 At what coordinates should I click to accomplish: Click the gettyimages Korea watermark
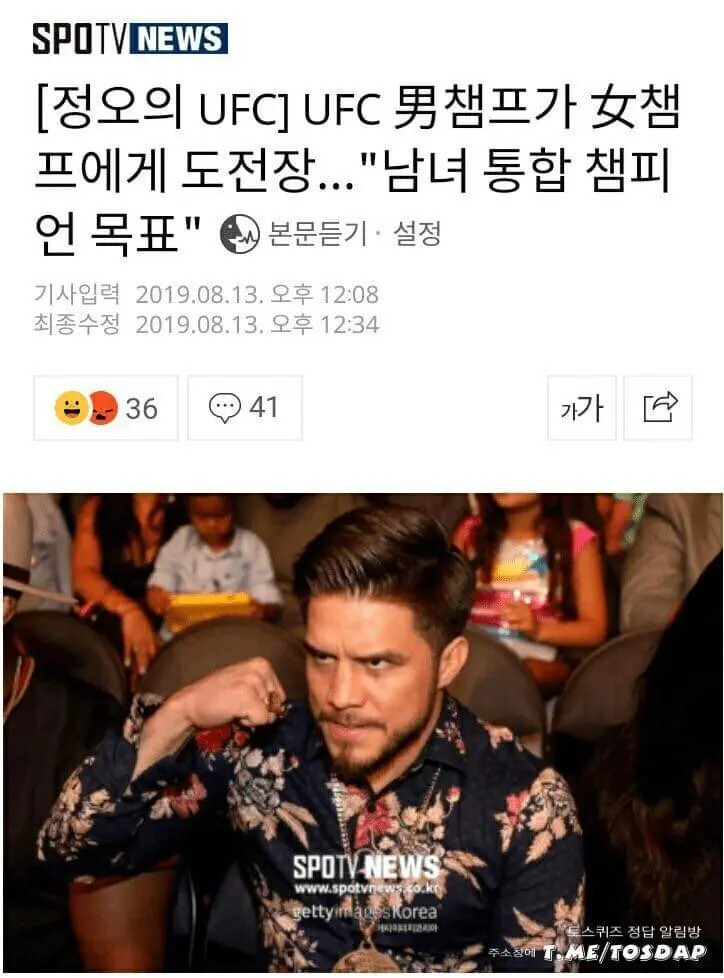click(365, 912)
